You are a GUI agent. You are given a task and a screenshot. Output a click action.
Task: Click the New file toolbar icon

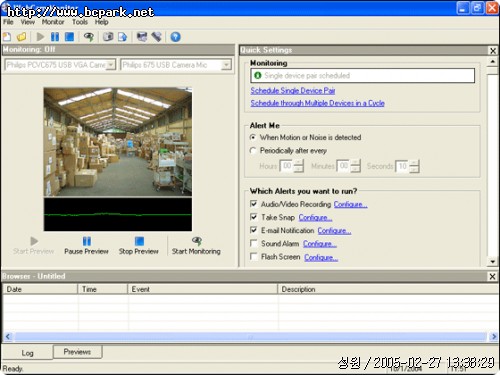pyautogui.click(x=7, y=37)
